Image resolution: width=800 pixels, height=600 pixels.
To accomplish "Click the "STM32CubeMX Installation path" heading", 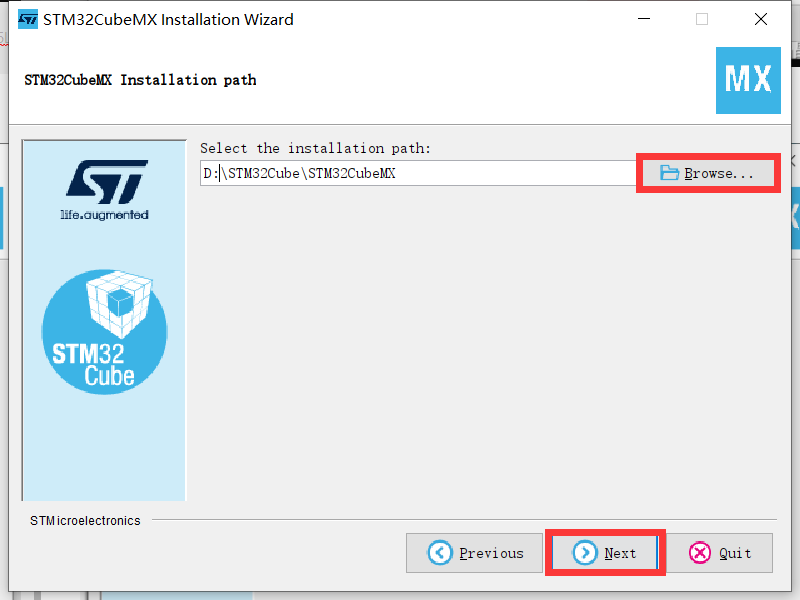I will point(140,80).
